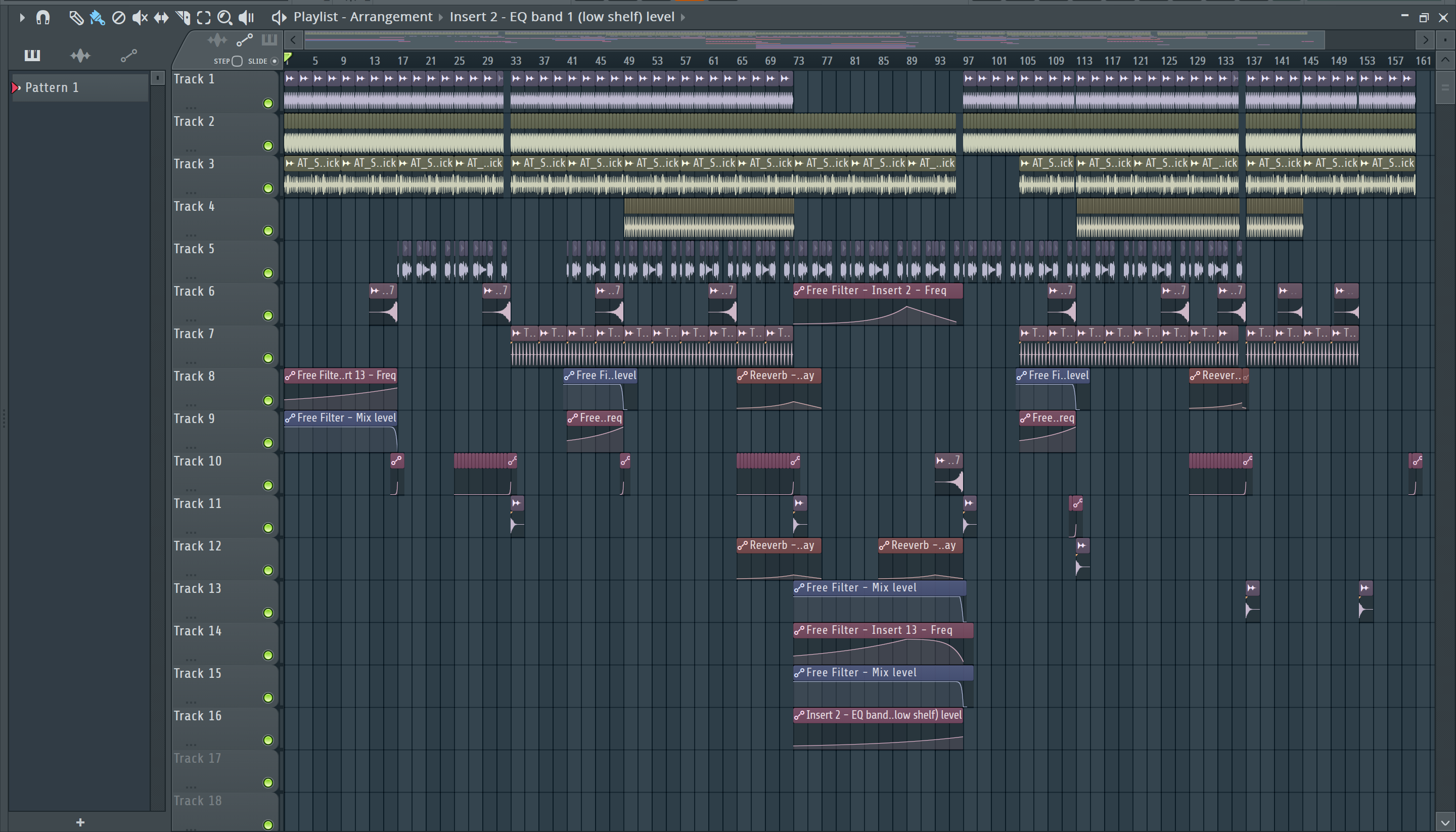
Task: Select the Mute tool
Action: point(140,17)
